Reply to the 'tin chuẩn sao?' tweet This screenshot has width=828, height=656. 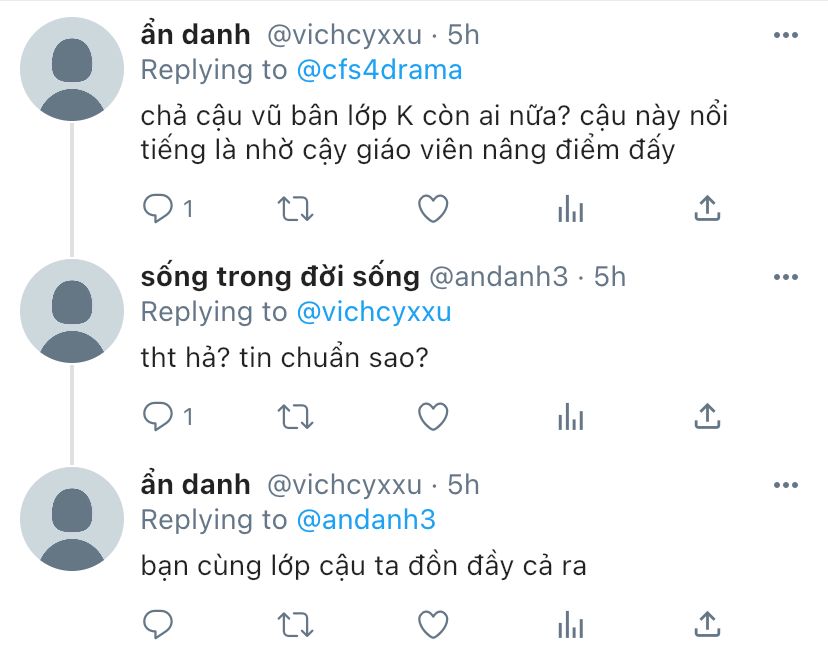point(157,416)
